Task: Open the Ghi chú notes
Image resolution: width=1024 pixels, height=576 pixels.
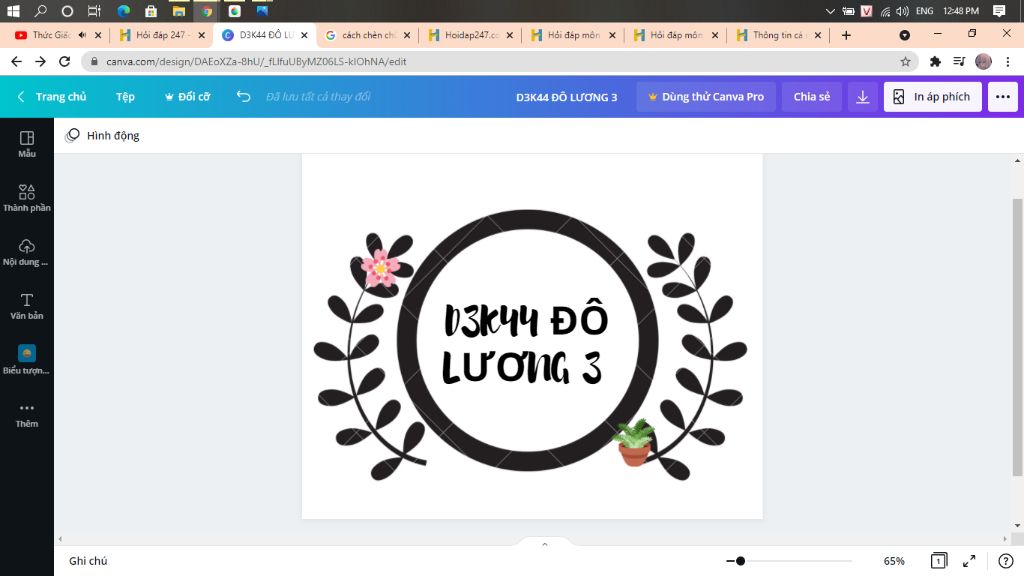Action: point(88,561)
